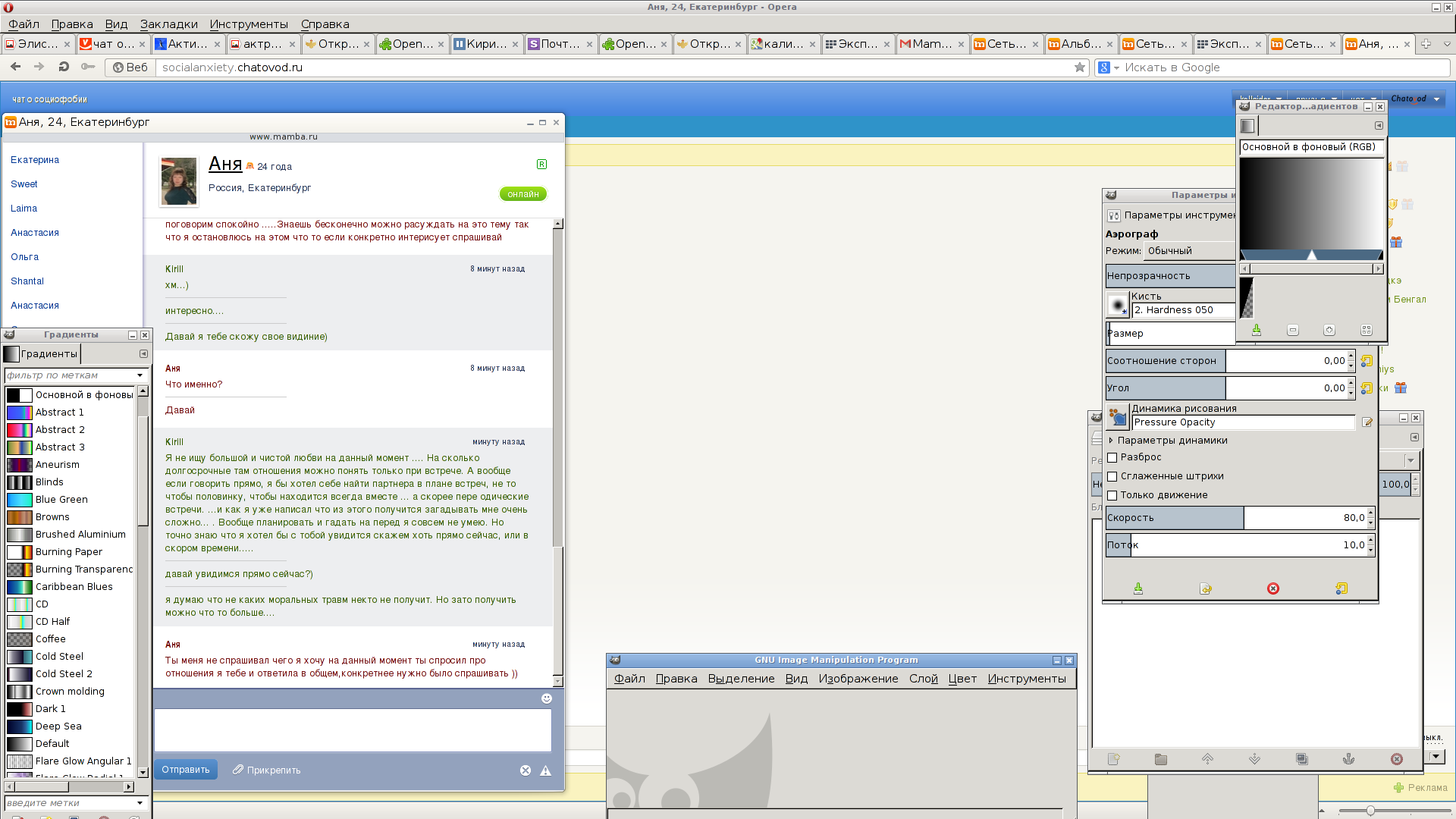Bookmark the page using the address bar star
The height and width of the screenshot is (819, 1456).
(1079, 67)
